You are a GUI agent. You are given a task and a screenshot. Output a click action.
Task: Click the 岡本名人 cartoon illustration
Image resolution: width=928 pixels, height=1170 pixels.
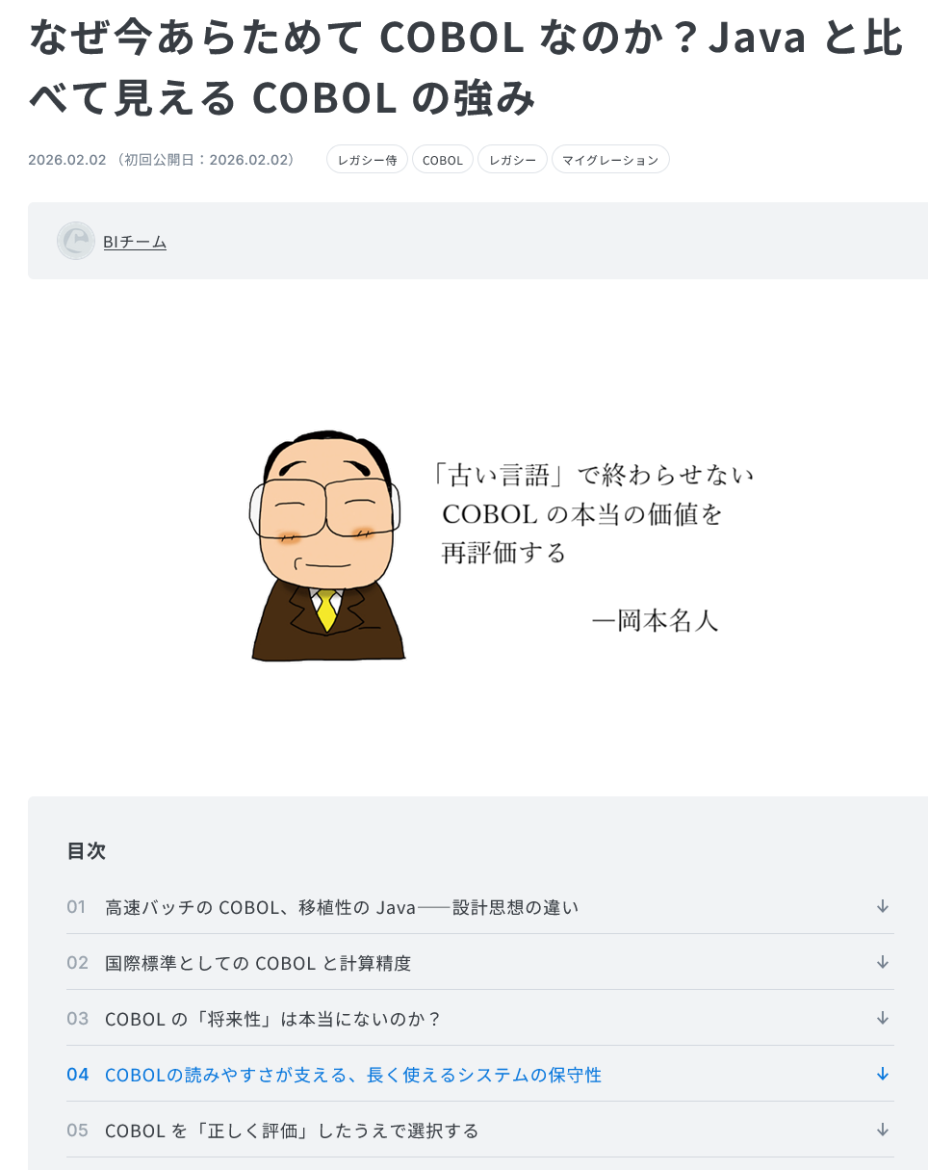327,546
